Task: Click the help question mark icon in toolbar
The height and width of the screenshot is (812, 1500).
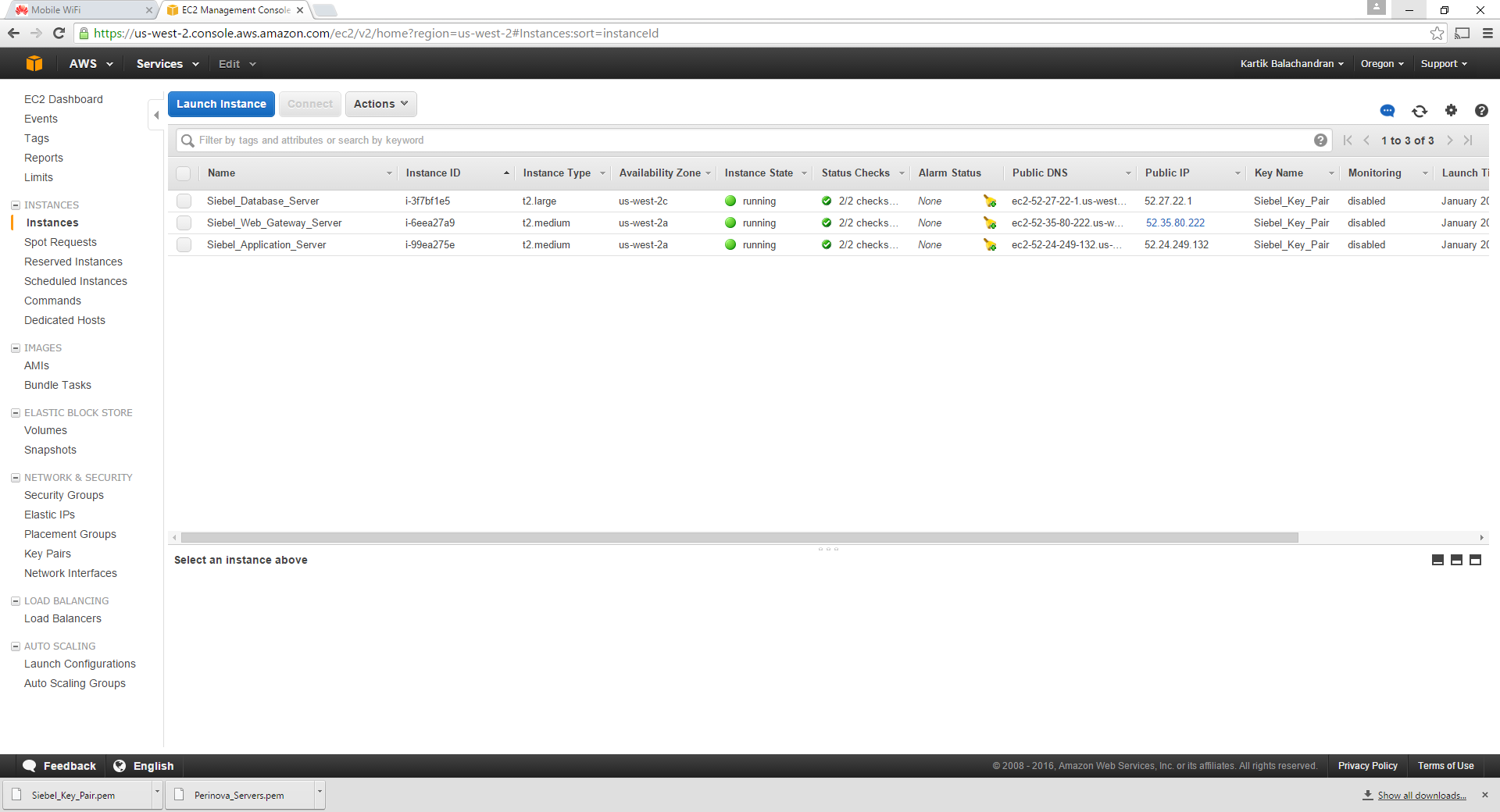Action: (x=1480, y=111)
